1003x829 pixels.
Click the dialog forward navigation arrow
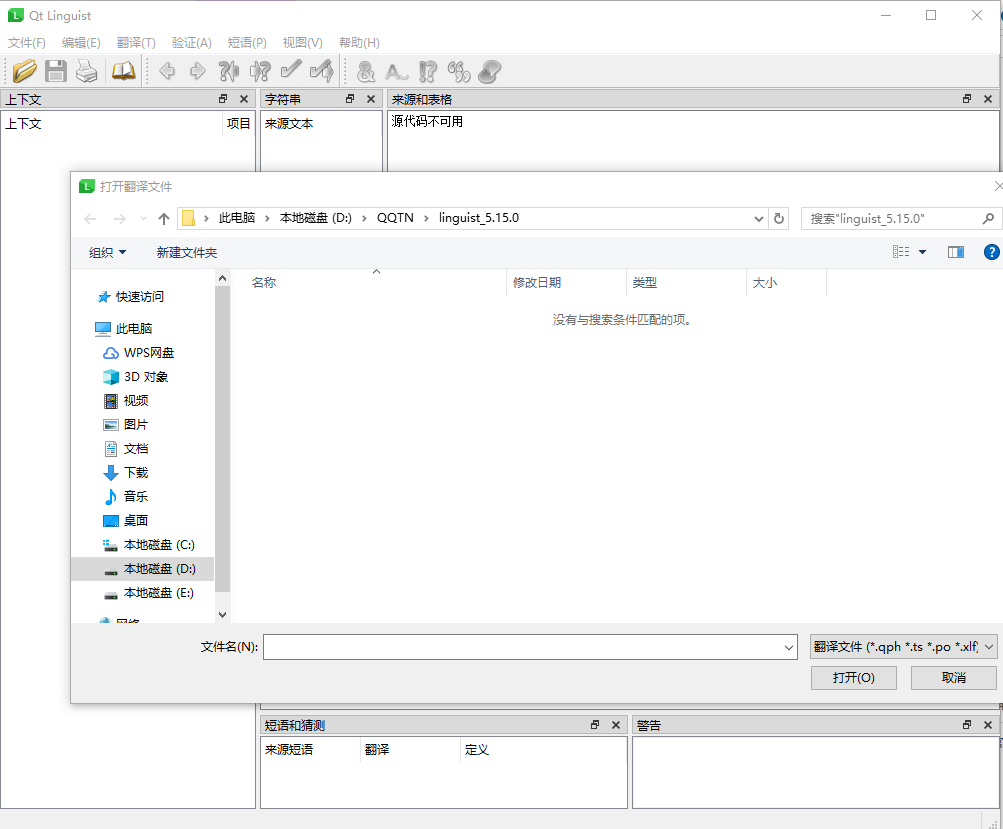pyautogui.click(x=120, y=219)
